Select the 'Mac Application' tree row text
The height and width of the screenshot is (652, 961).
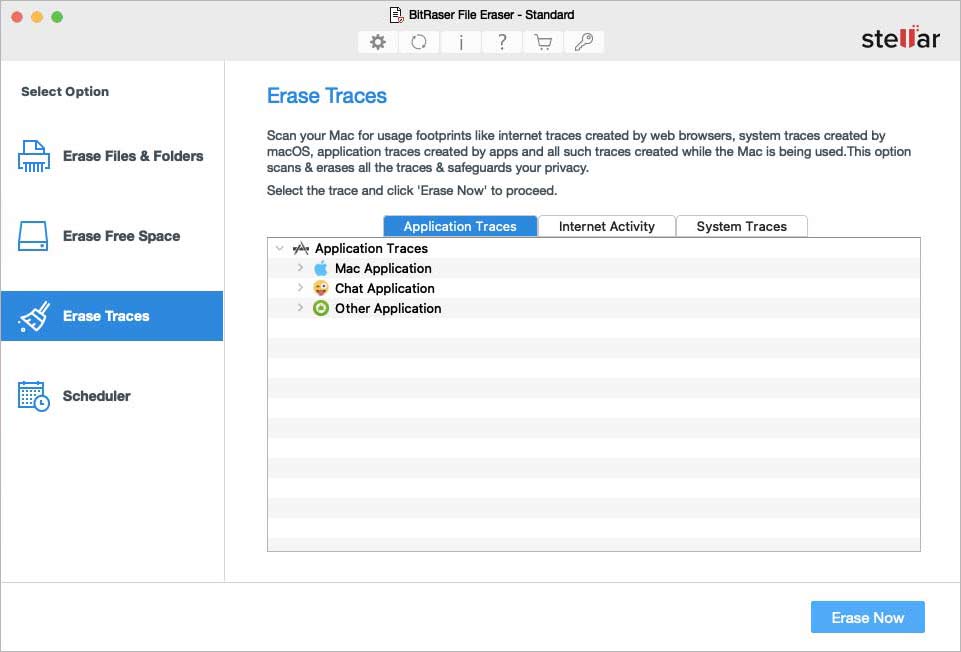[383, 268]
